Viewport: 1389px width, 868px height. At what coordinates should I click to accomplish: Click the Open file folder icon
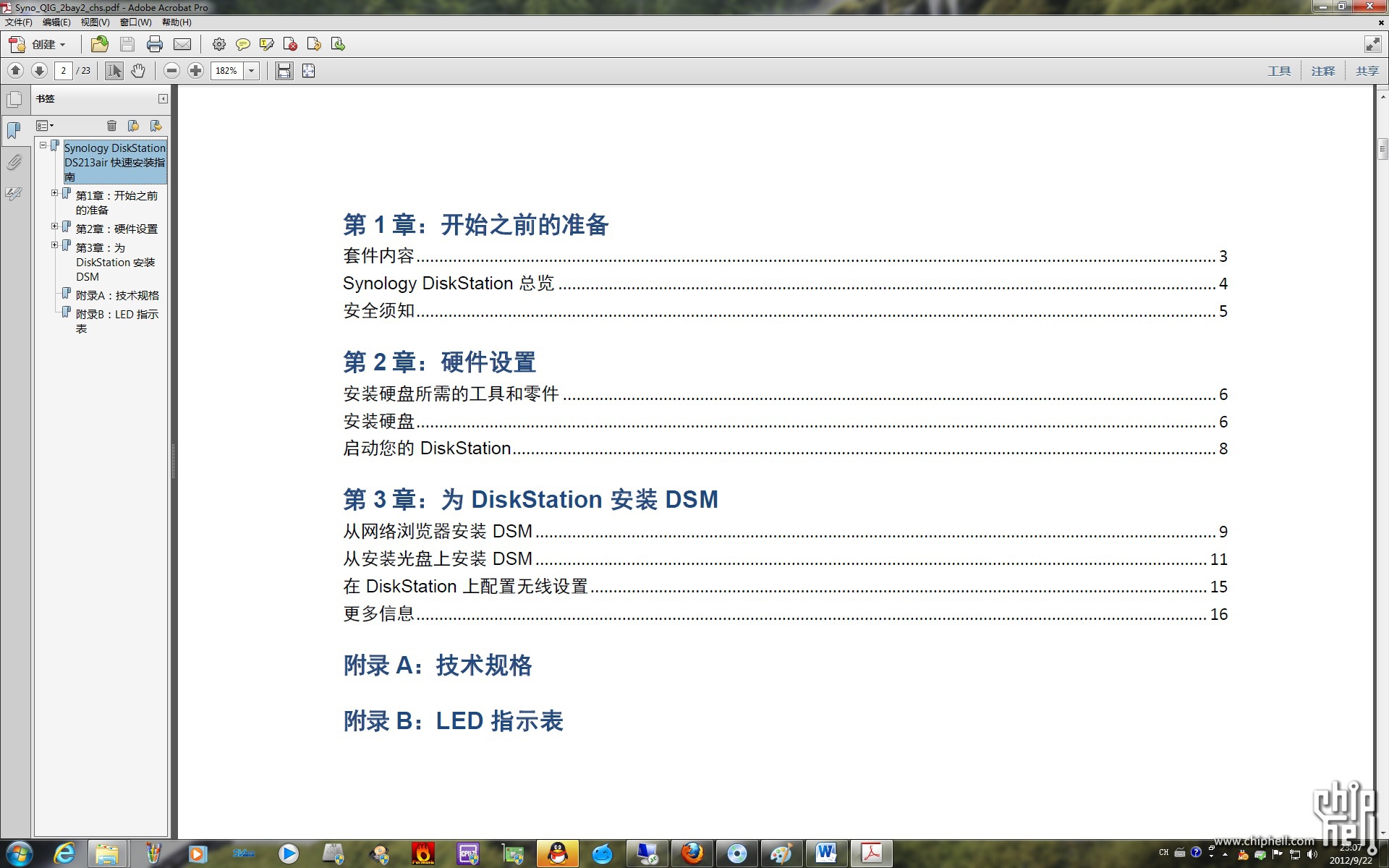coord(100,45)
